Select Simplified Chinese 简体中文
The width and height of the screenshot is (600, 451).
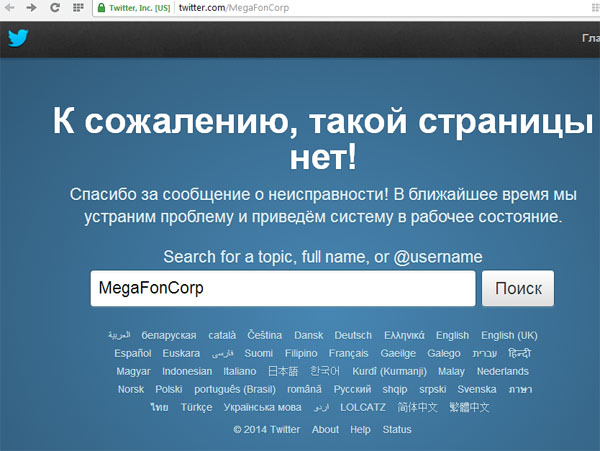(x=417, y=407)
